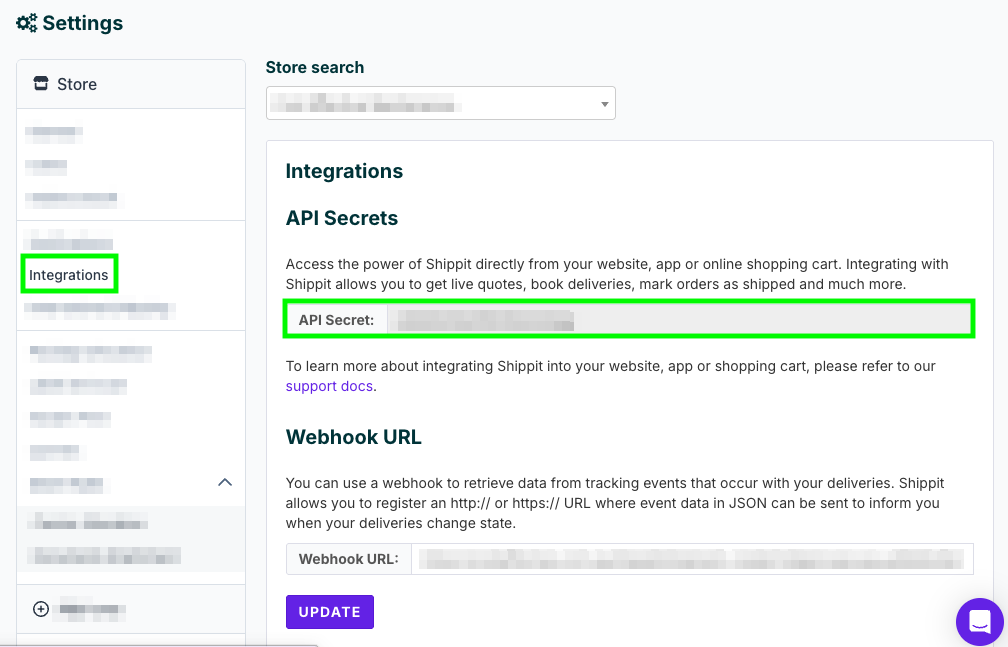Click the 'Webhook URL:' field label
Viewport: 1008px width, 647px height.
tap(348, 559)
